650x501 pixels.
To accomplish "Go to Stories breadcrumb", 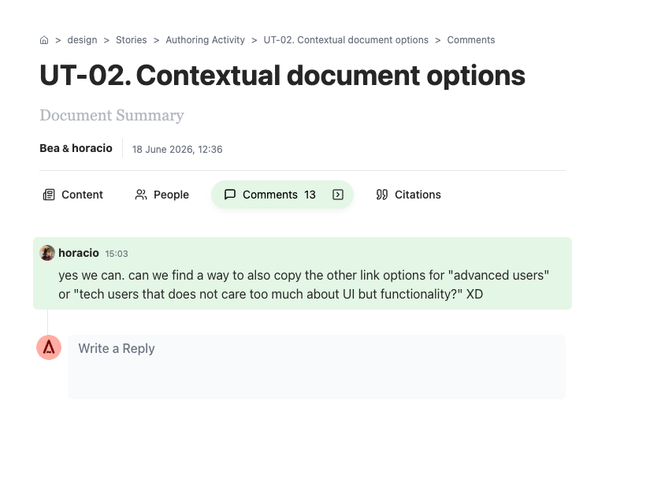I will coord(131,40).
